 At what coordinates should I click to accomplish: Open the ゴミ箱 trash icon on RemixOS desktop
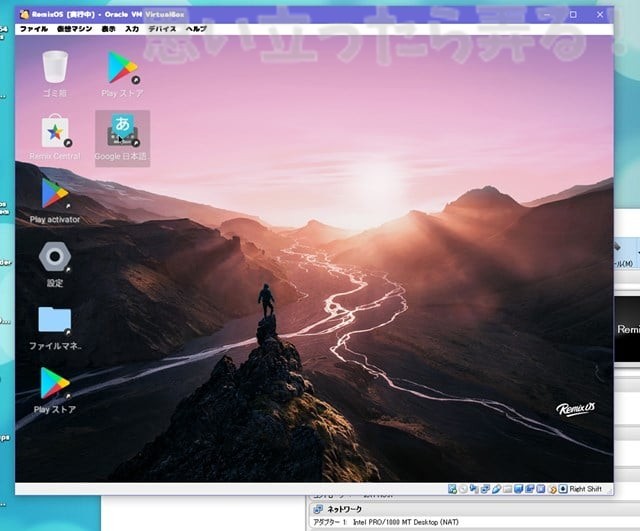[x=55, y=73]
